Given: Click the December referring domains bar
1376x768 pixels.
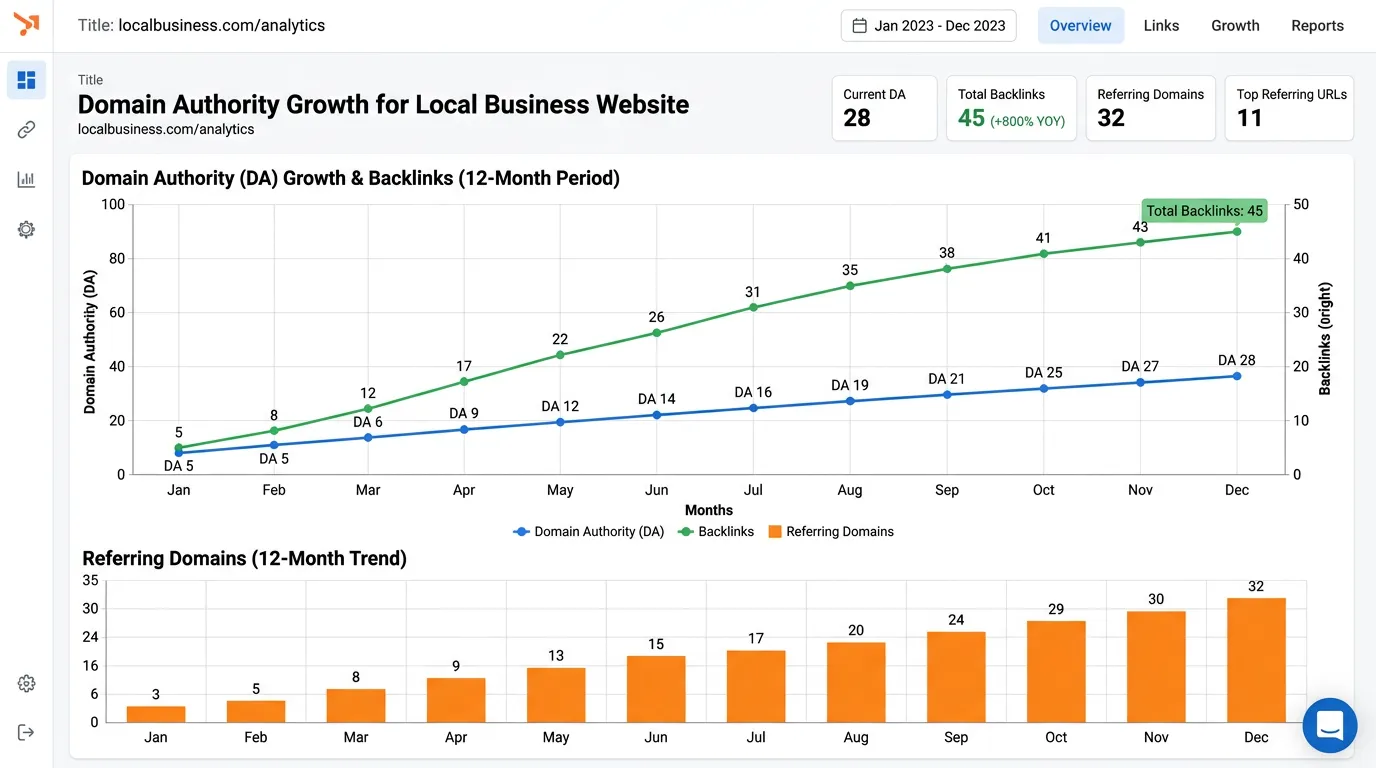Looking at the screenshot, I should 1256,660.
